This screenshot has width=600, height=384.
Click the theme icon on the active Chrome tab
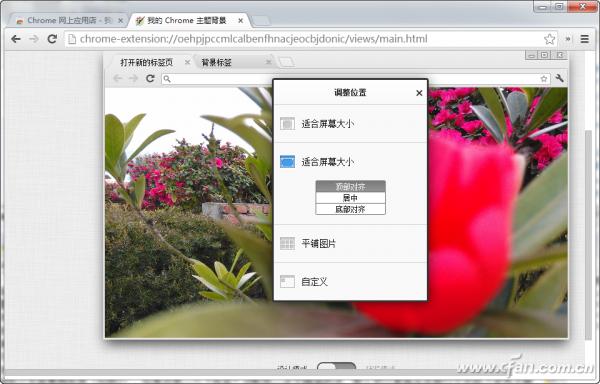pos(140,21)
